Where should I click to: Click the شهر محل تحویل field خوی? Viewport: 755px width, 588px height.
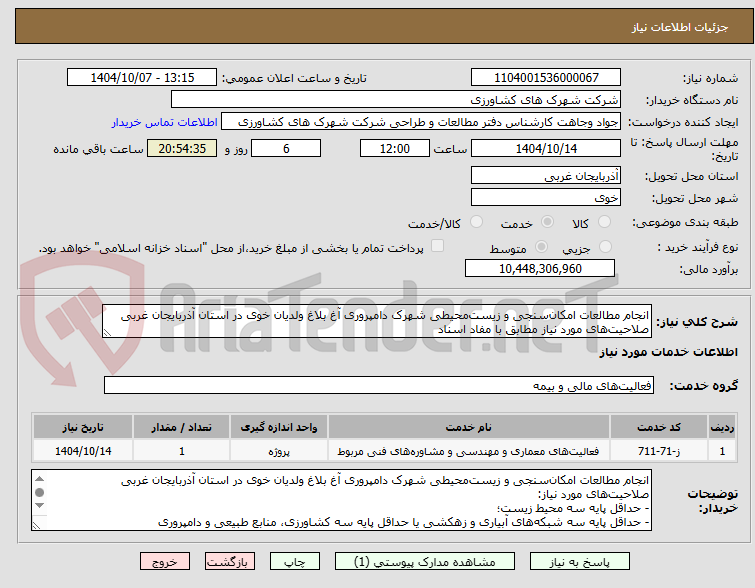pos(546,197)
